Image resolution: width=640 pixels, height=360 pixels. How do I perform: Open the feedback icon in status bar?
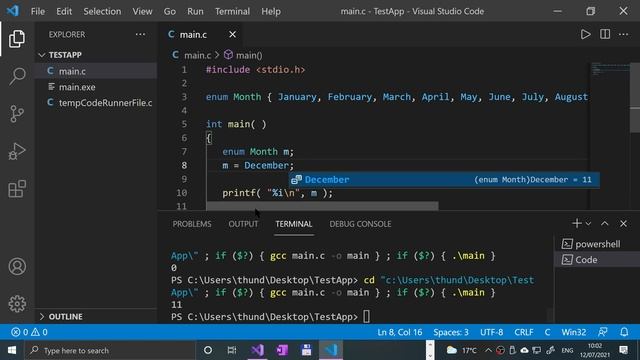(602, 332)
